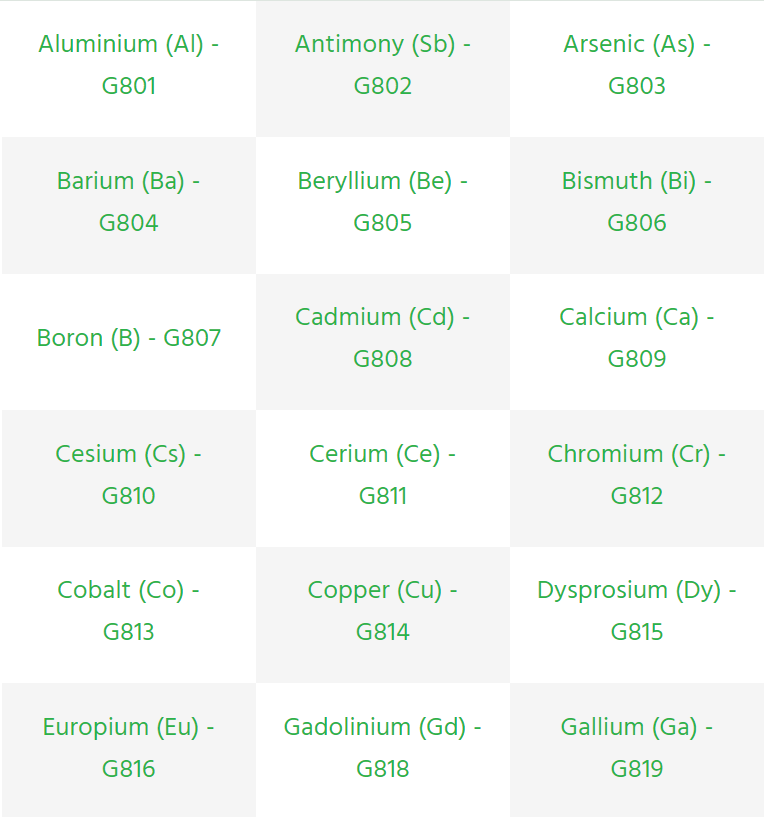Open the Aluminium (Al) - G801 link
This screenshot has width=764, height=817.
(128, 65)
